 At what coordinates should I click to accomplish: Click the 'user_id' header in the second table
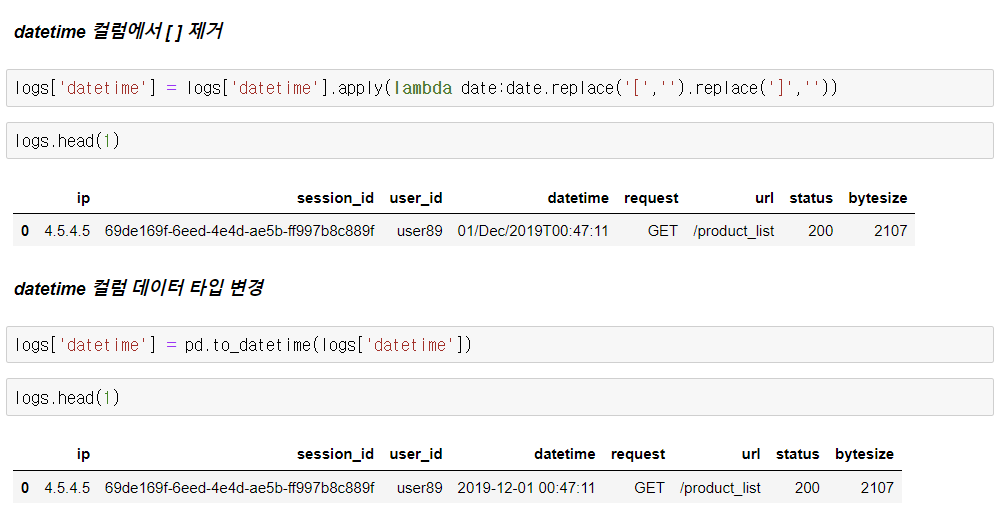pos(416,454)
